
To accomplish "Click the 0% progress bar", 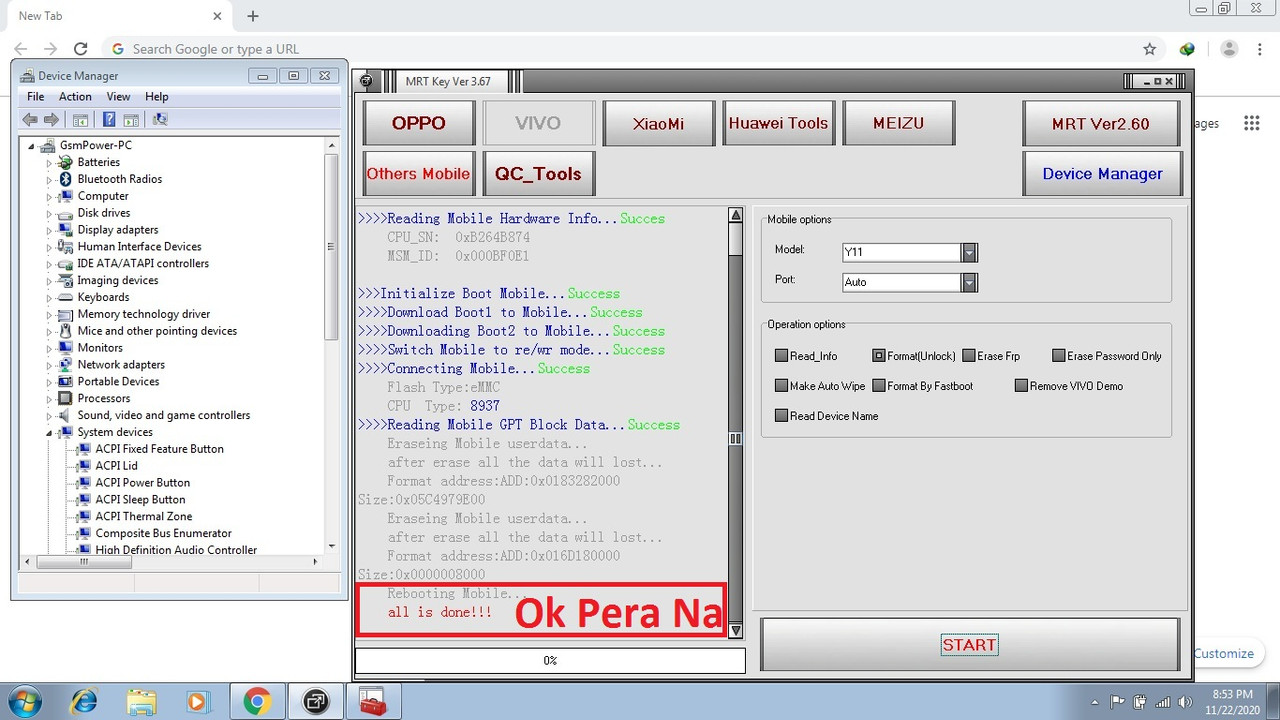I will tap(550, 661).
